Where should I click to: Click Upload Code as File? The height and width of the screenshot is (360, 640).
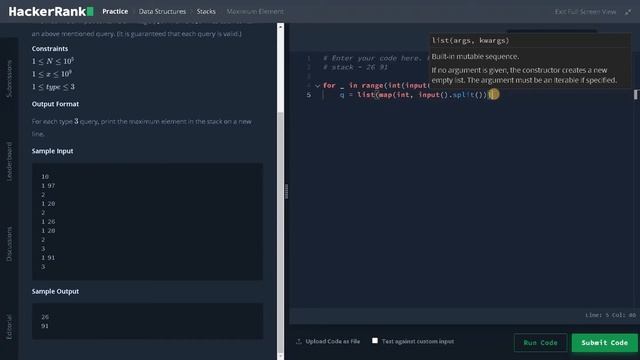coord(333,341)
